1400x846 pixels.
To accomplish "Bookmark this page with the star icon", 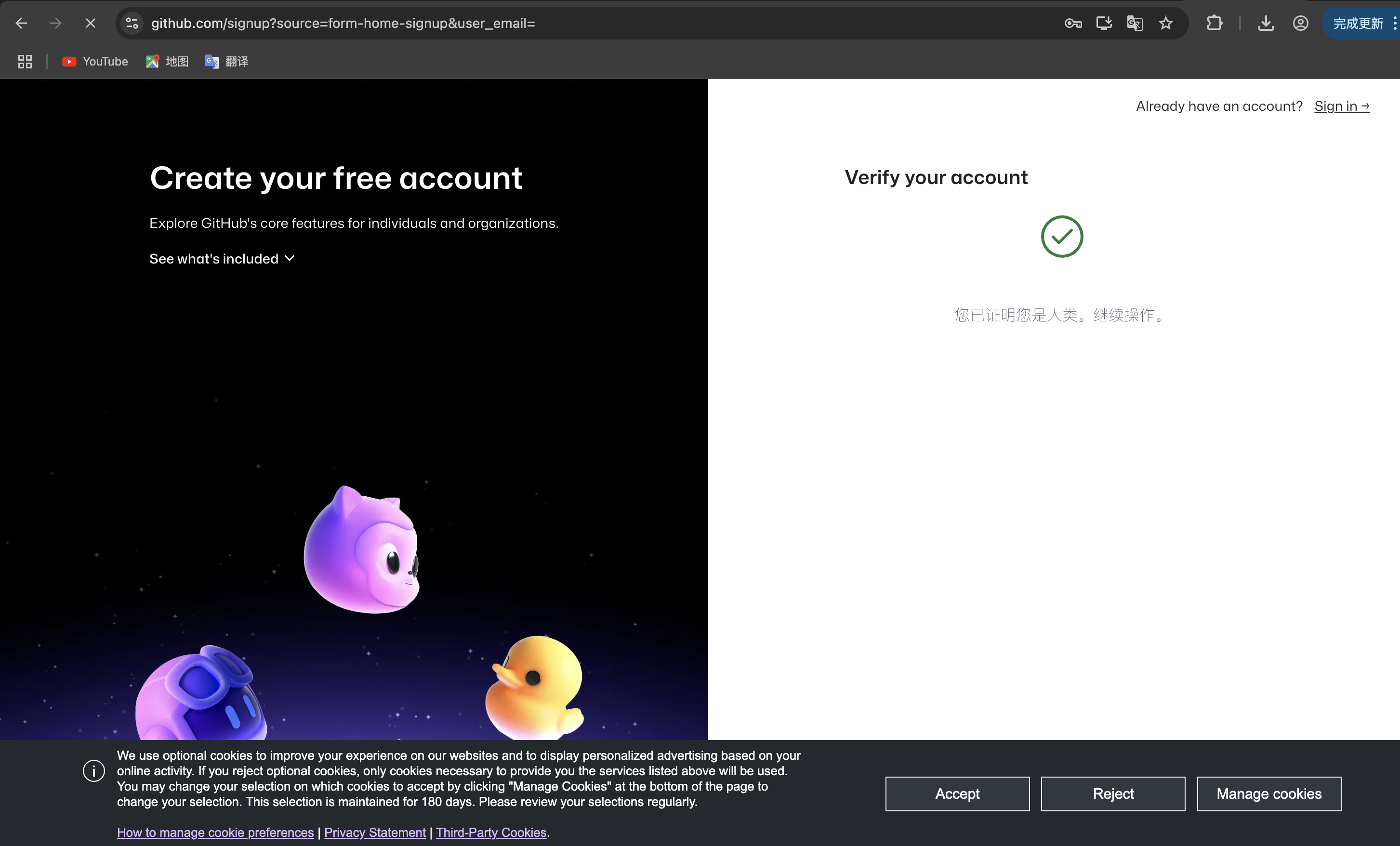I will pos(1166,23).
